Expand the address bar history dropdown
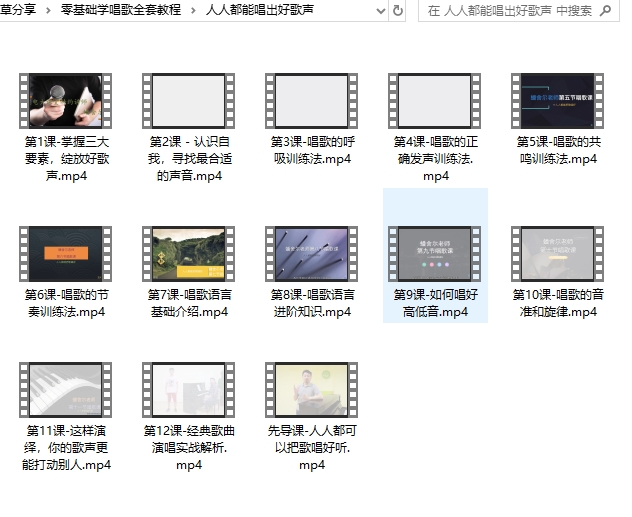 click(x=378, y=11)
